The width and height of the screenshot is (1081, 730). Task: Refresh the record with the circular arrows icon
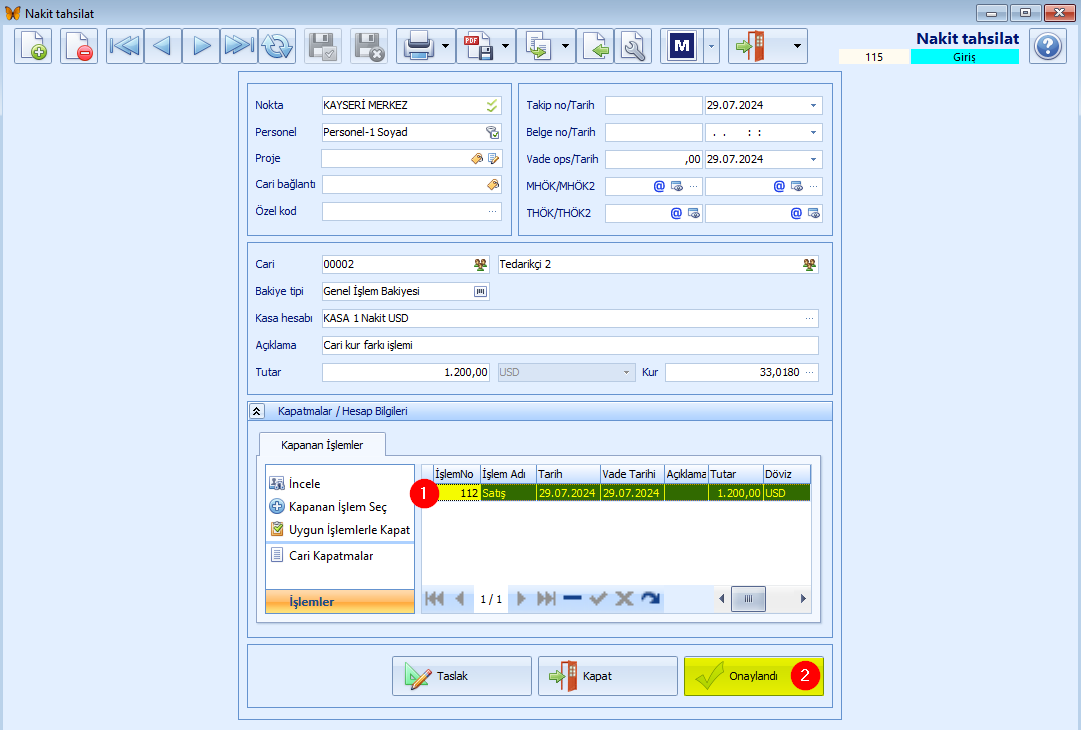coord(277,46)
